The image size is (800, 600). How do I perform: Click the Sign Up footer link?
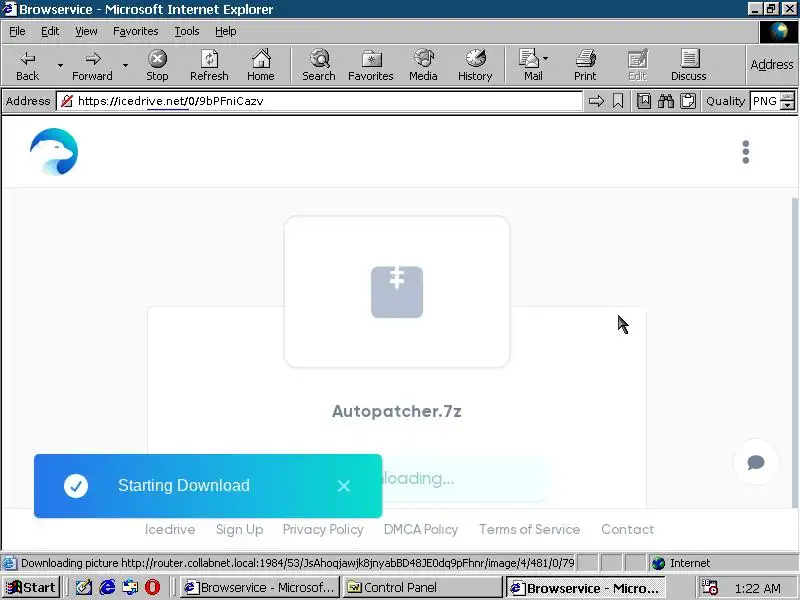(x=239, y=529)
